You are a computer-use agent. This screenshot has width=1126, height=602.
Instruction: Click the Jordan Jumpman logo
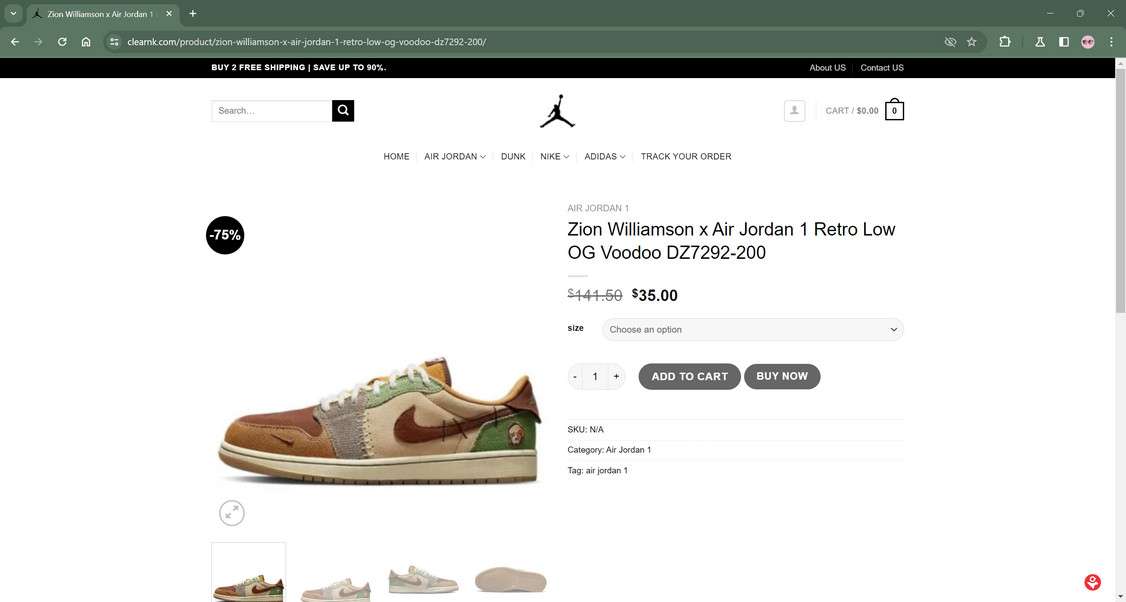click(x=557, y=111)
